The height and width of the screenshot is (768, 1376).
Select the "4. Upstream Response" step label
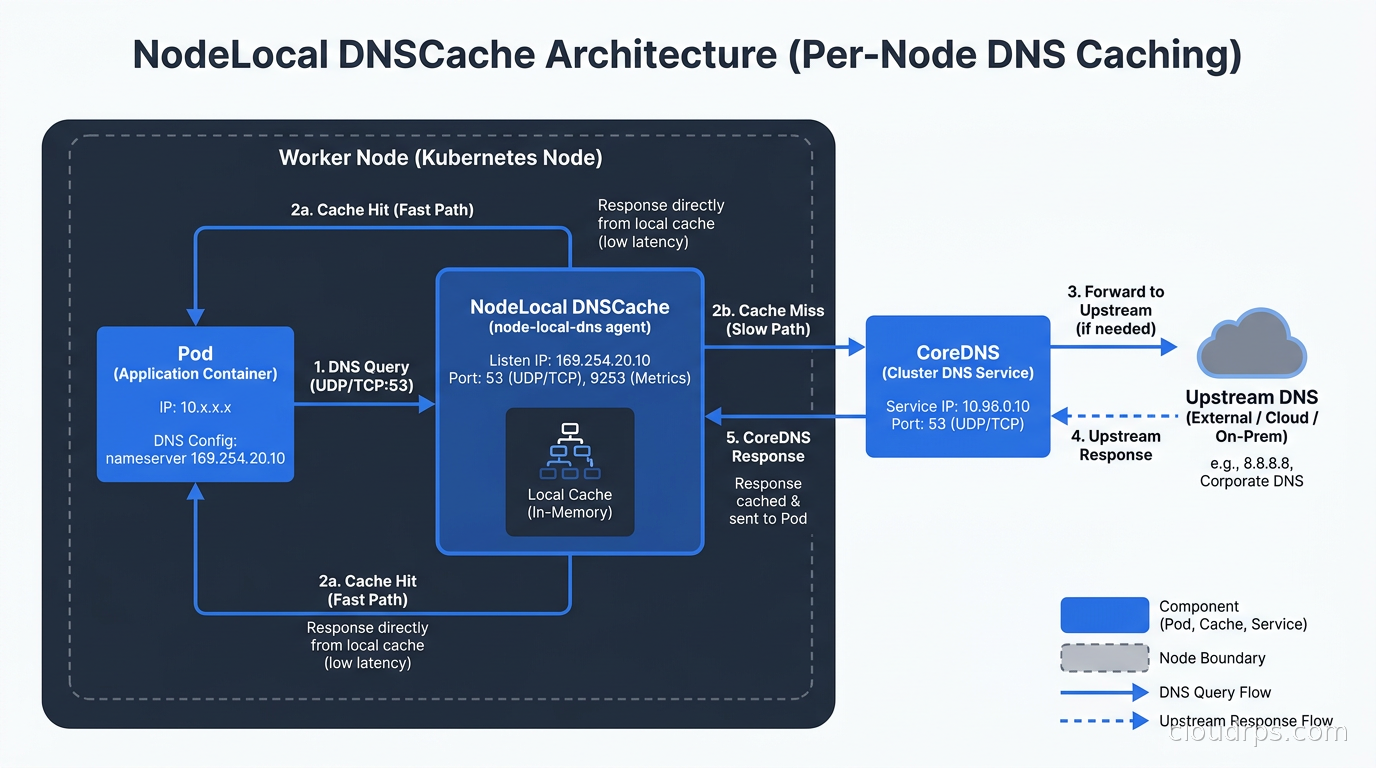click(1116, 445)
